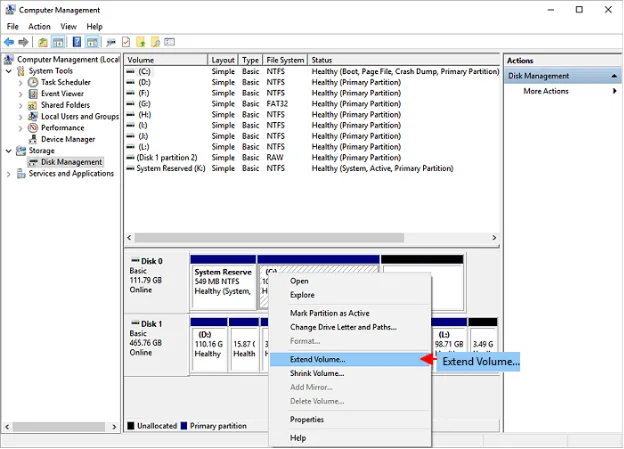624x449 pixels.
Task: Select the (D:) volume row in list
Action: pos(312,82)
